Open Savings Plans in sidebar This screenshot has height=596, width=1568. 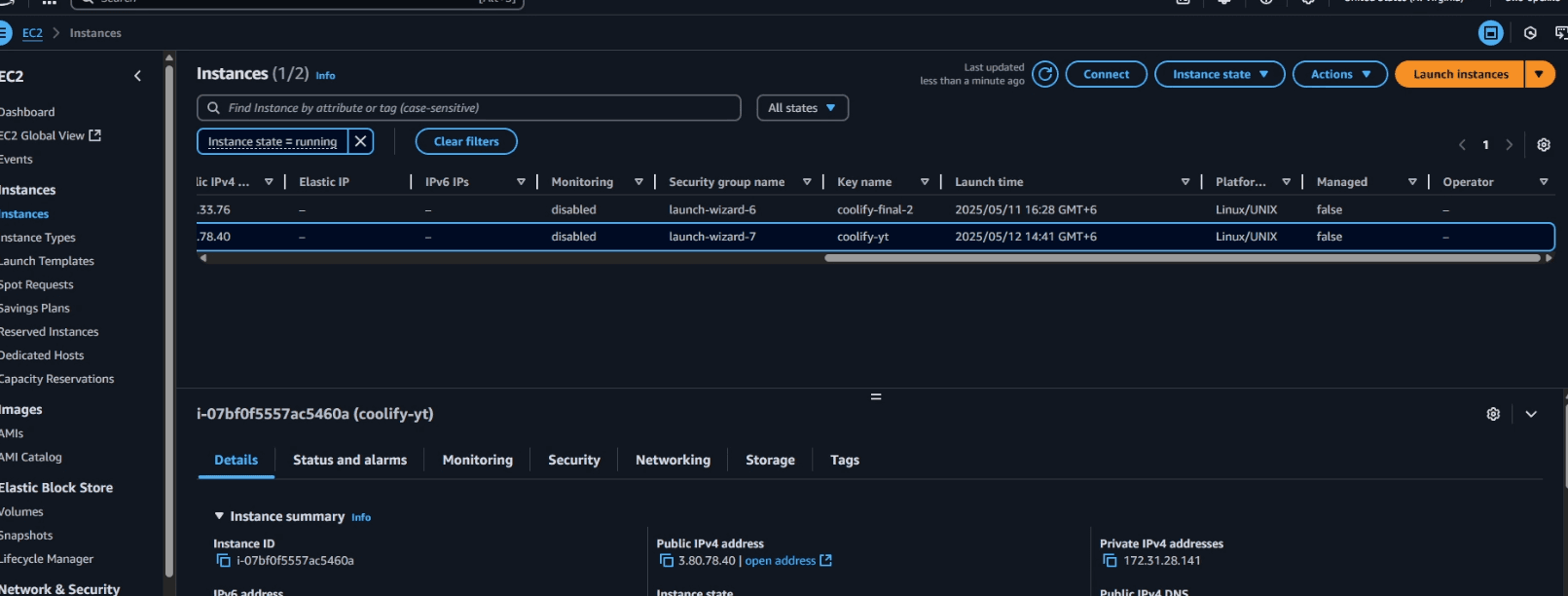coord(35,308)
